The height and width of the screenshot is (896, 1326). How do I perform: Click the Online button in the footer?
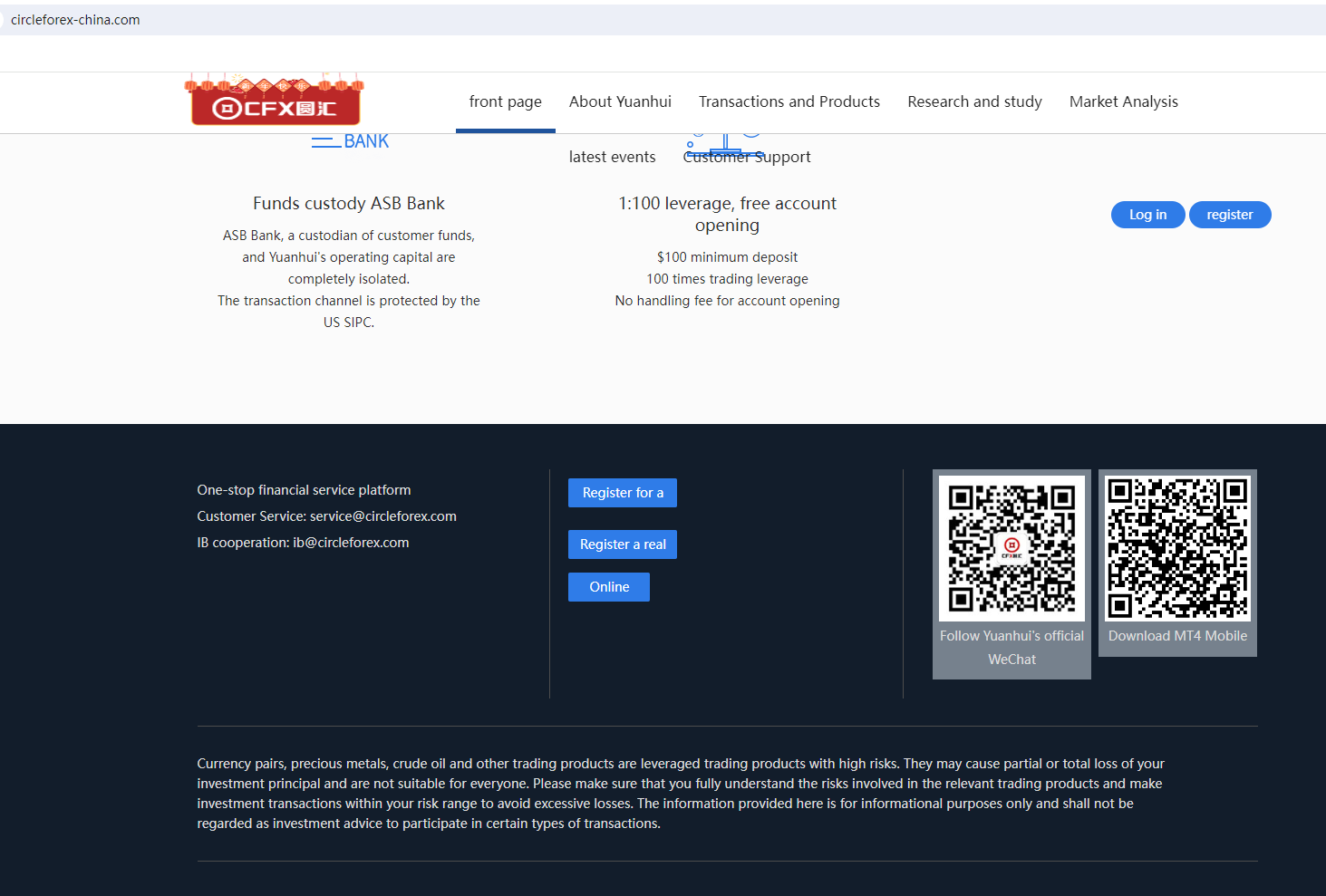pos(609,587)
